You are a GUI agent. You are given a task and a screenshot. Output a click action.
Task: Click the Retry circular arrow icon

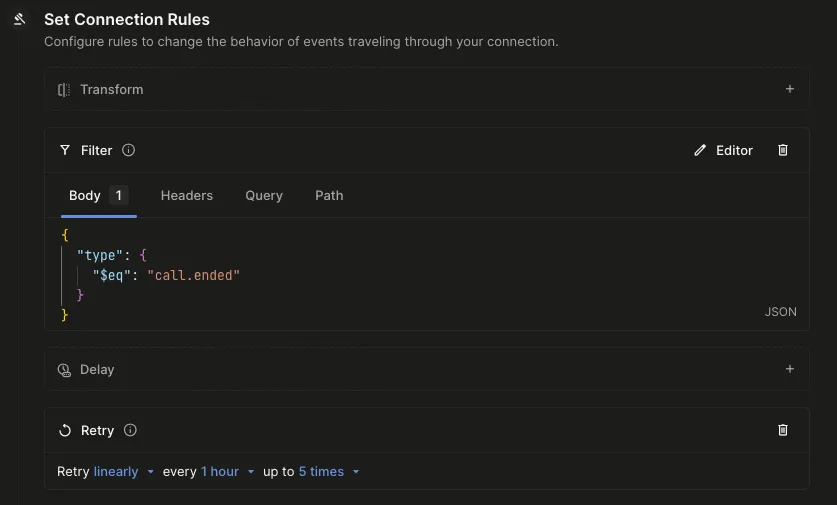click(x=65, y=431)
